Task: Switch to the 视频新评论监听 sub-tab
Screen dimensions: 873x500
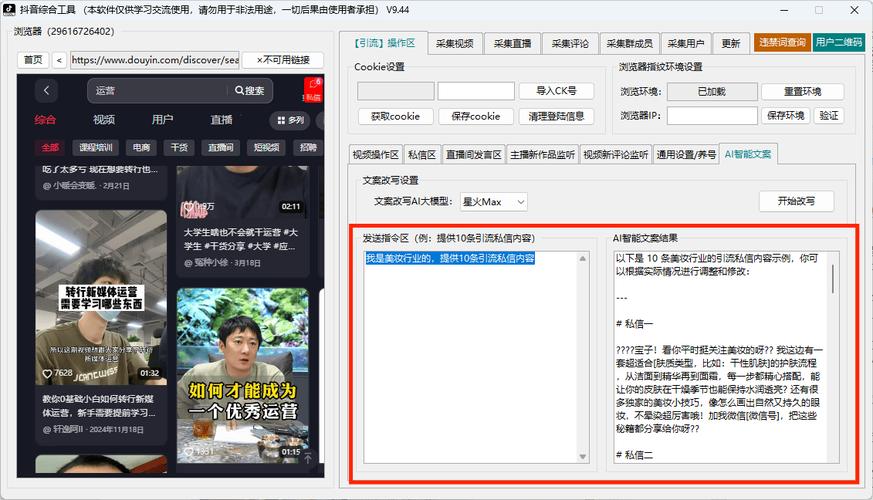Action: click(615, 155)
